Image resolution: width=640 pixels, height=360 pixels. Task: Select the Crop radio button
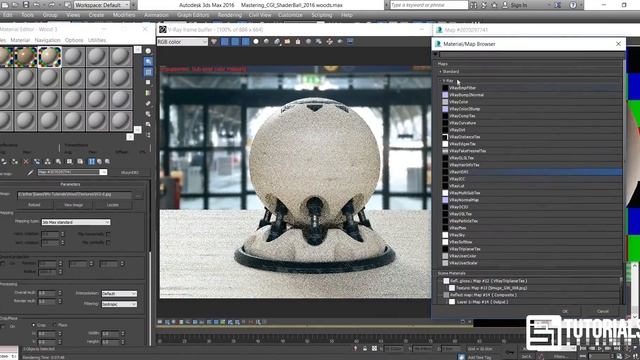tap(33, 325)
